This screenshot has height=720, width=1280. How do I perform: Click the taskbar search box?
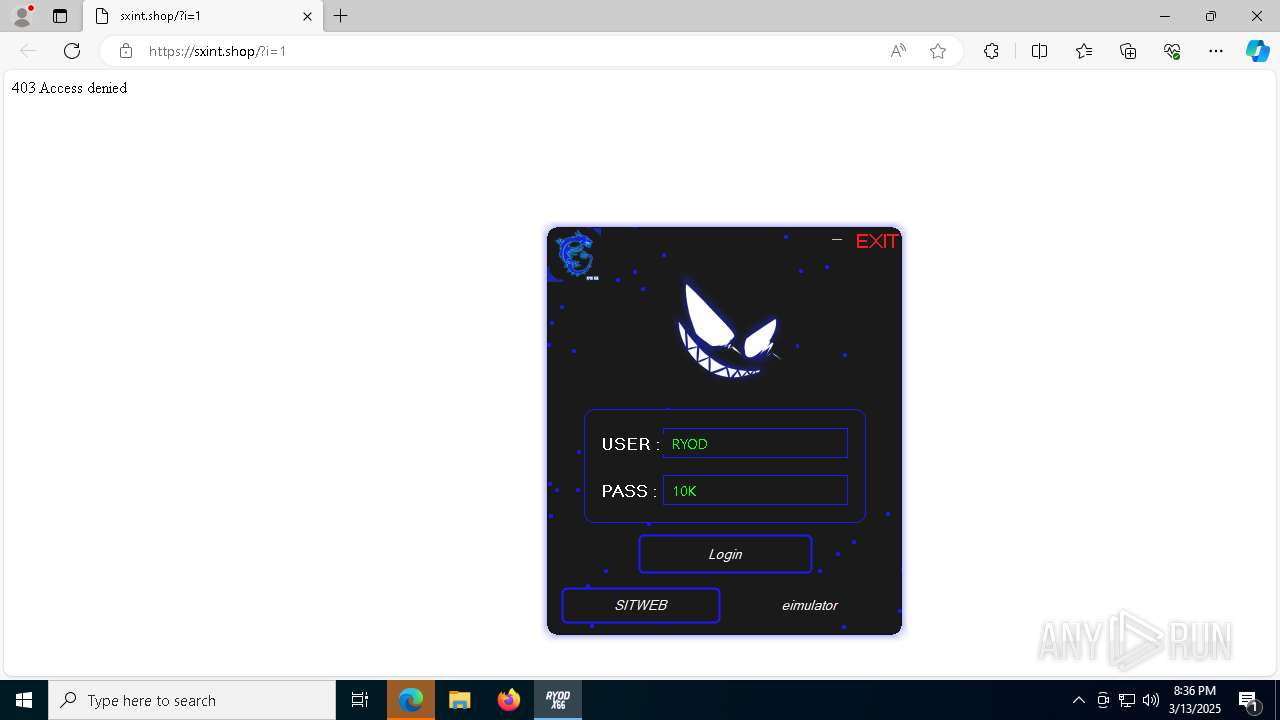(192, 700)
